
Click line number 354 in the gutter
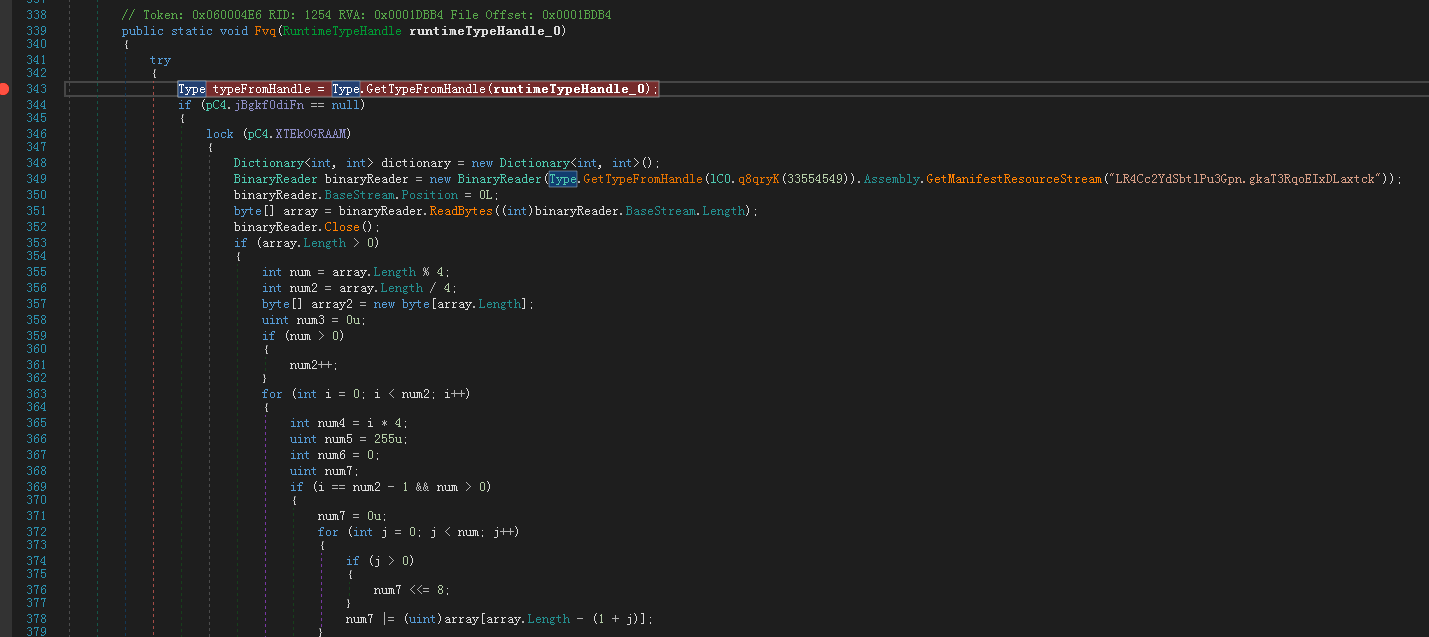[36, 256]
